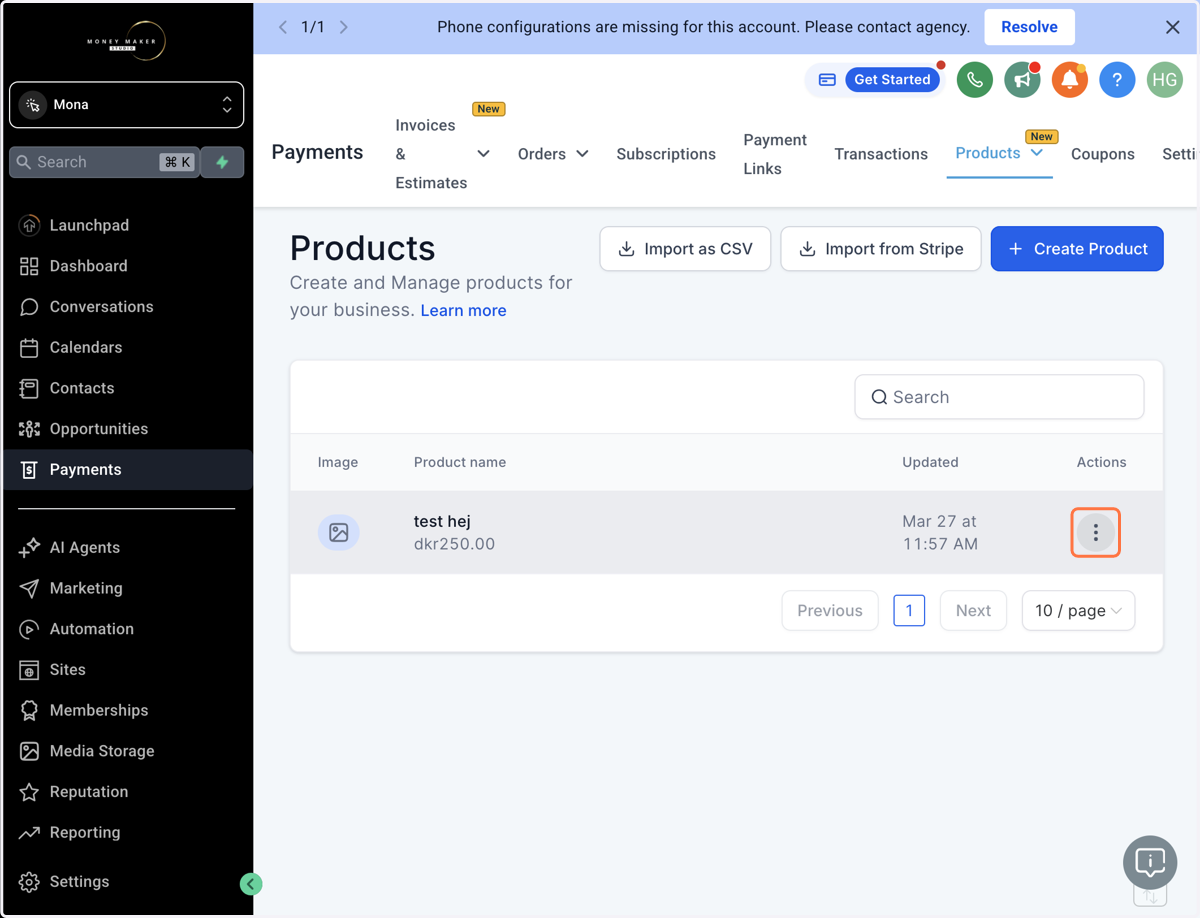Click the lightning bolt quick actions button

coord(222,162)
